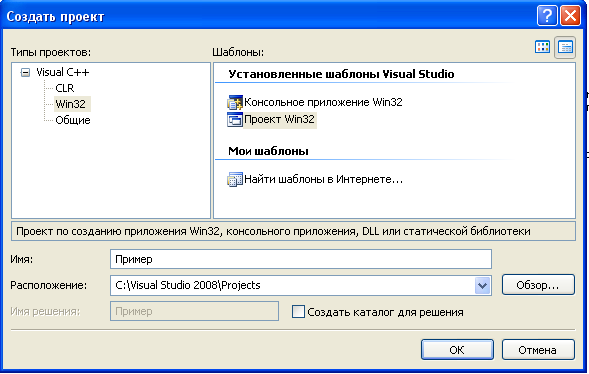Switch to small icons list view
This screenshot has height=374, width=589.
pos(565,47)
